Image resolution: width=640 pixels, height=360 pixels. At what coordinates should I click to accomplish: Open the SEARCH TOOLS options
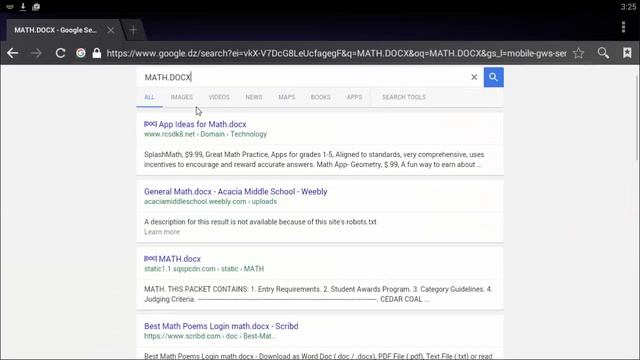pos(404,97)
